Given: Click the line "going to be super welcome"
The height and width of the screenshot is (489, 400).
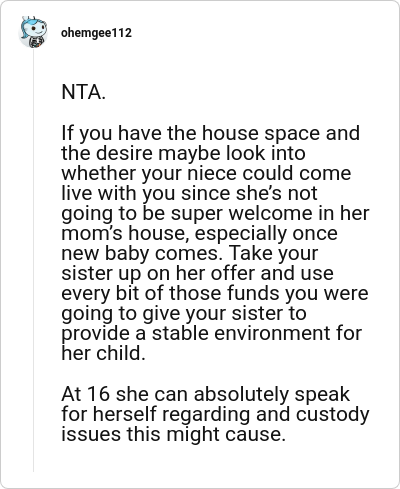Looking at the screenshot, I should click(x=215, y=213).
